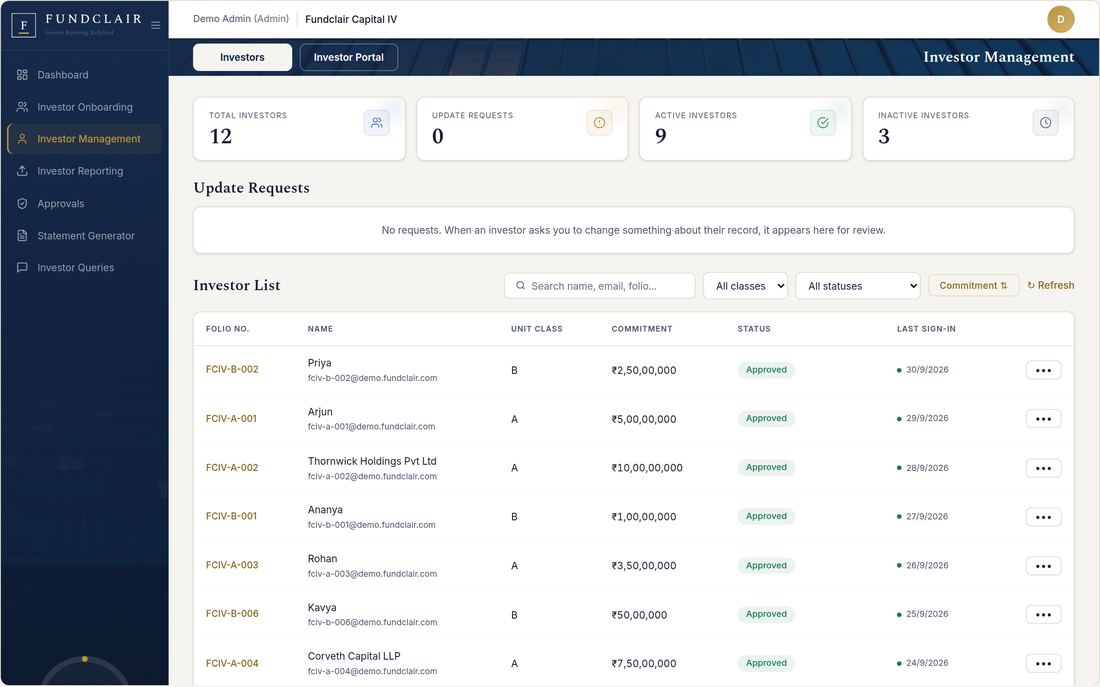Focus the search name, email, folio field
Screen dimensions: 1100x687
point(600,286)
